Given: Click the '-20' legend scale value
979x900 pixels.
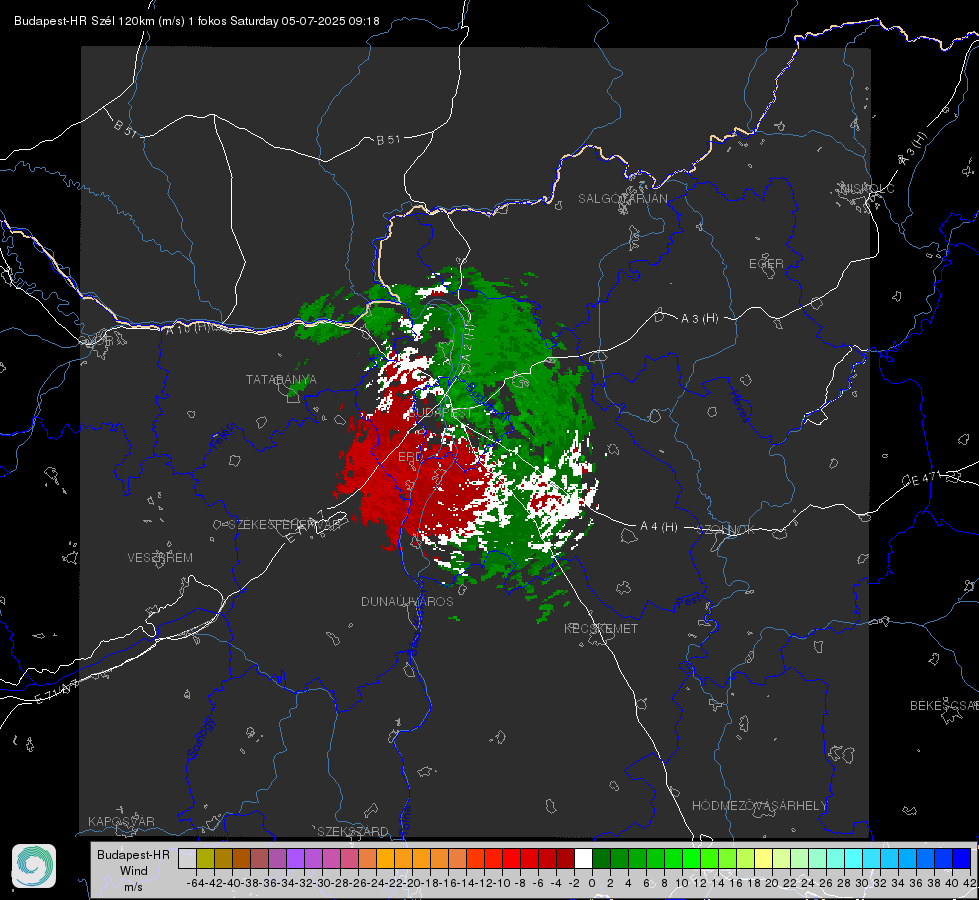Looking at the screenshot, I should [411, 883].
